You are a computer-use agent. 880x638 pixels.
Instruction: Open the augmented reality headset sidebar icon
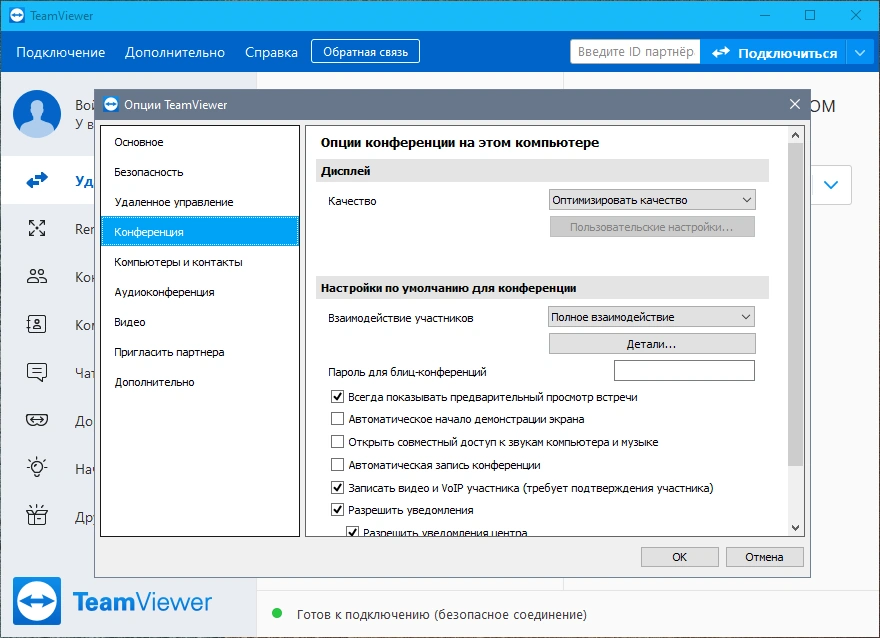(x=37, y=420)
